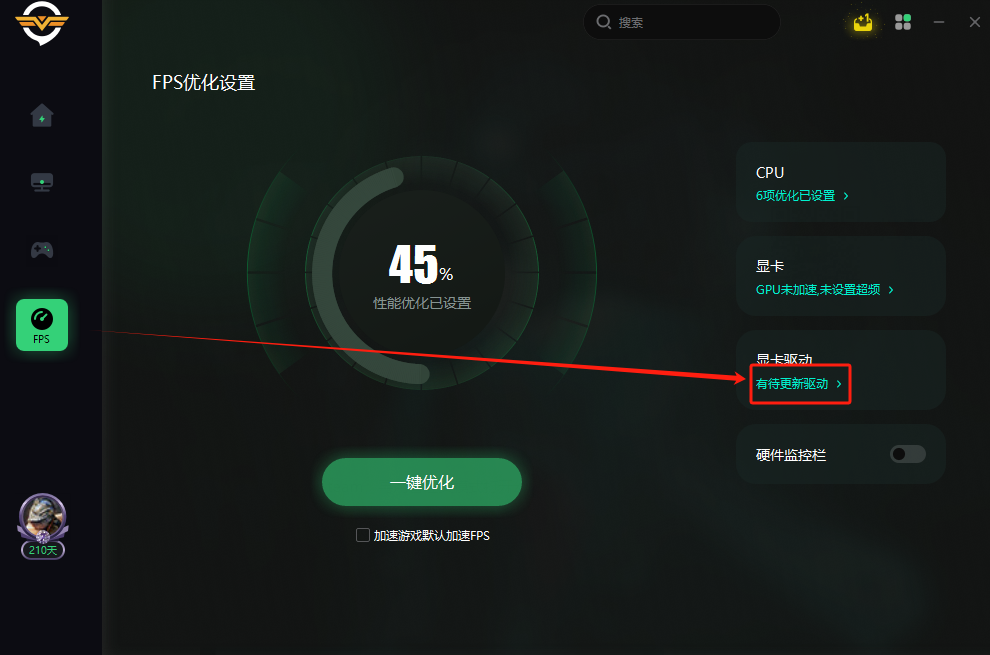
Task: Open the CPU optimization card
Action: click(x=840, y=182)
